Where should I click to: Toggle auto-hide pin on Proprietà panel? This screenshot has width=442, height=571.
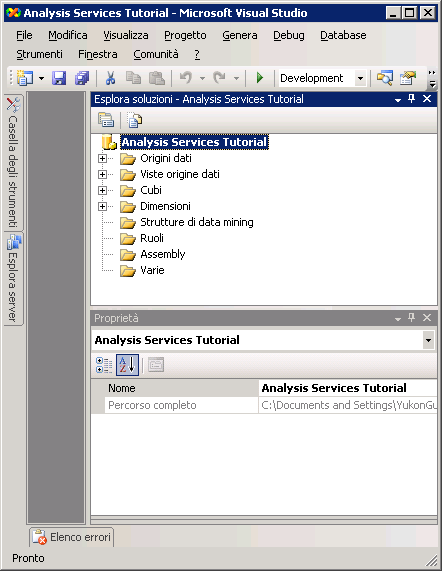pos(412,318)
